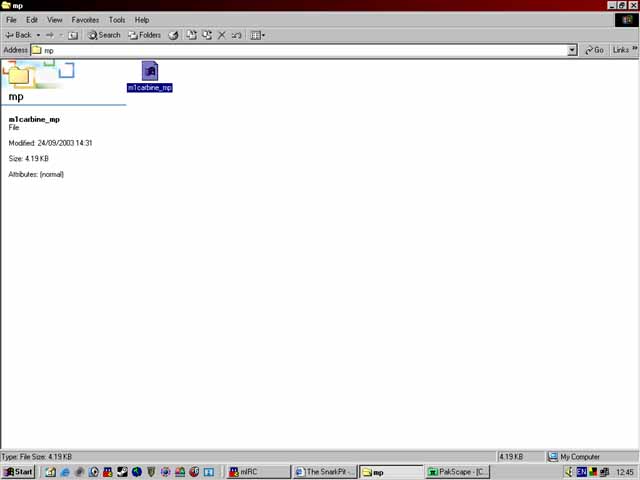This screenshot has width=640, height=480.
Task: Switch to PakScape taskbar window
Action: (458, 472)
